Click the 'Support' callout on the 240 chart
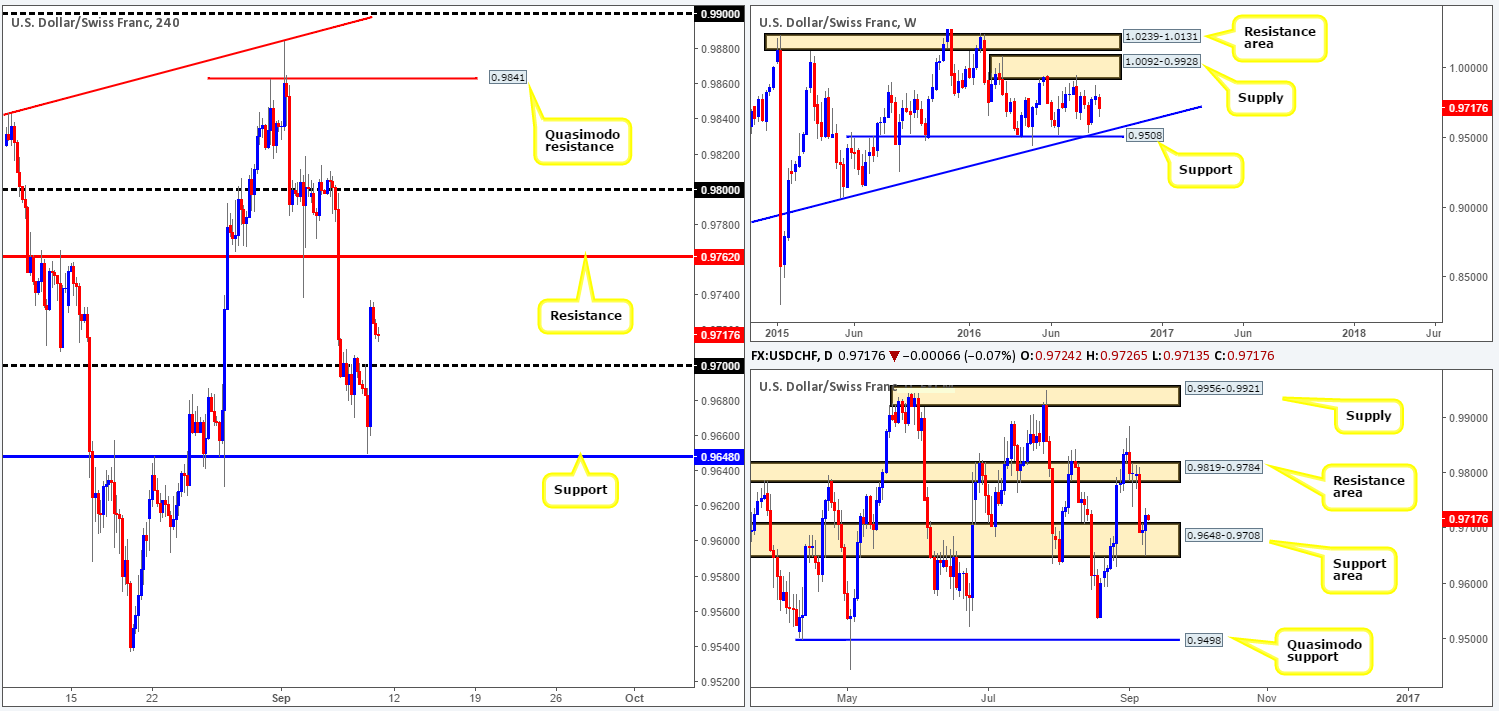 579,490
